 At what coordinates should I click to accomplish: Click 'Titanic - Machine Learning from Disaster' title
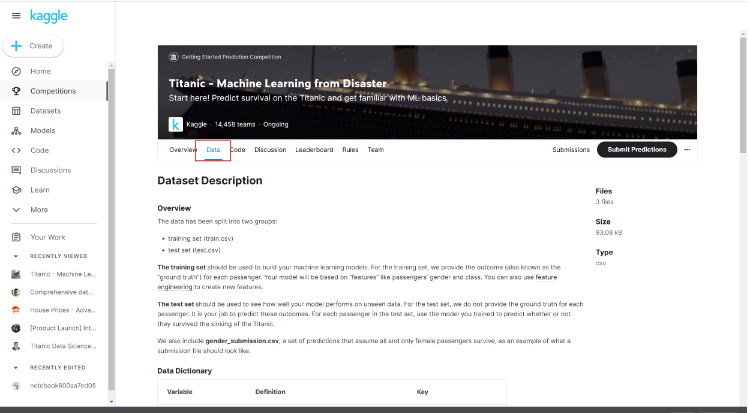coord(277,83)
